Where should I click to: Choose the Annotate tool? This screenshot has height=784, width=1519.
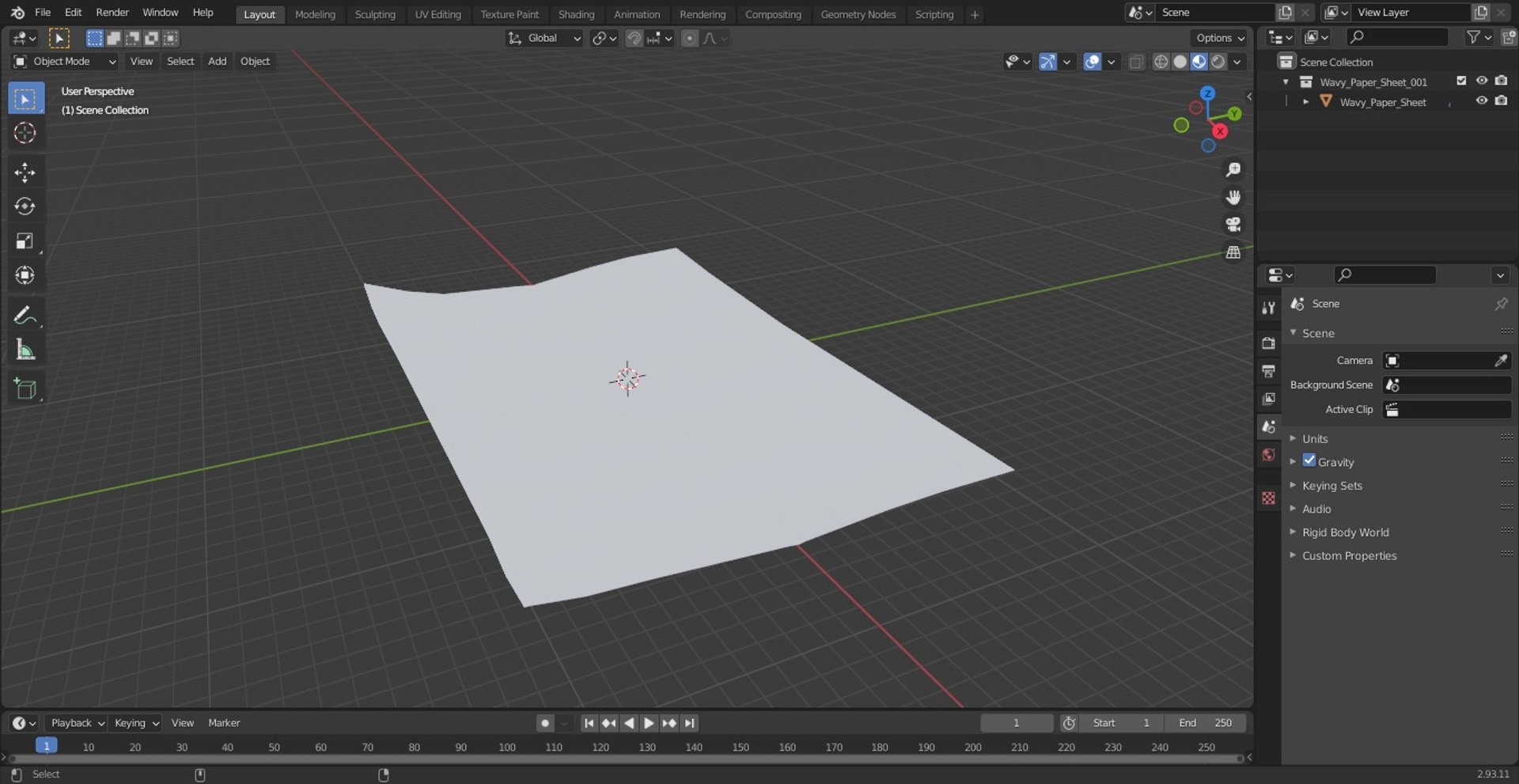[25, 316]
